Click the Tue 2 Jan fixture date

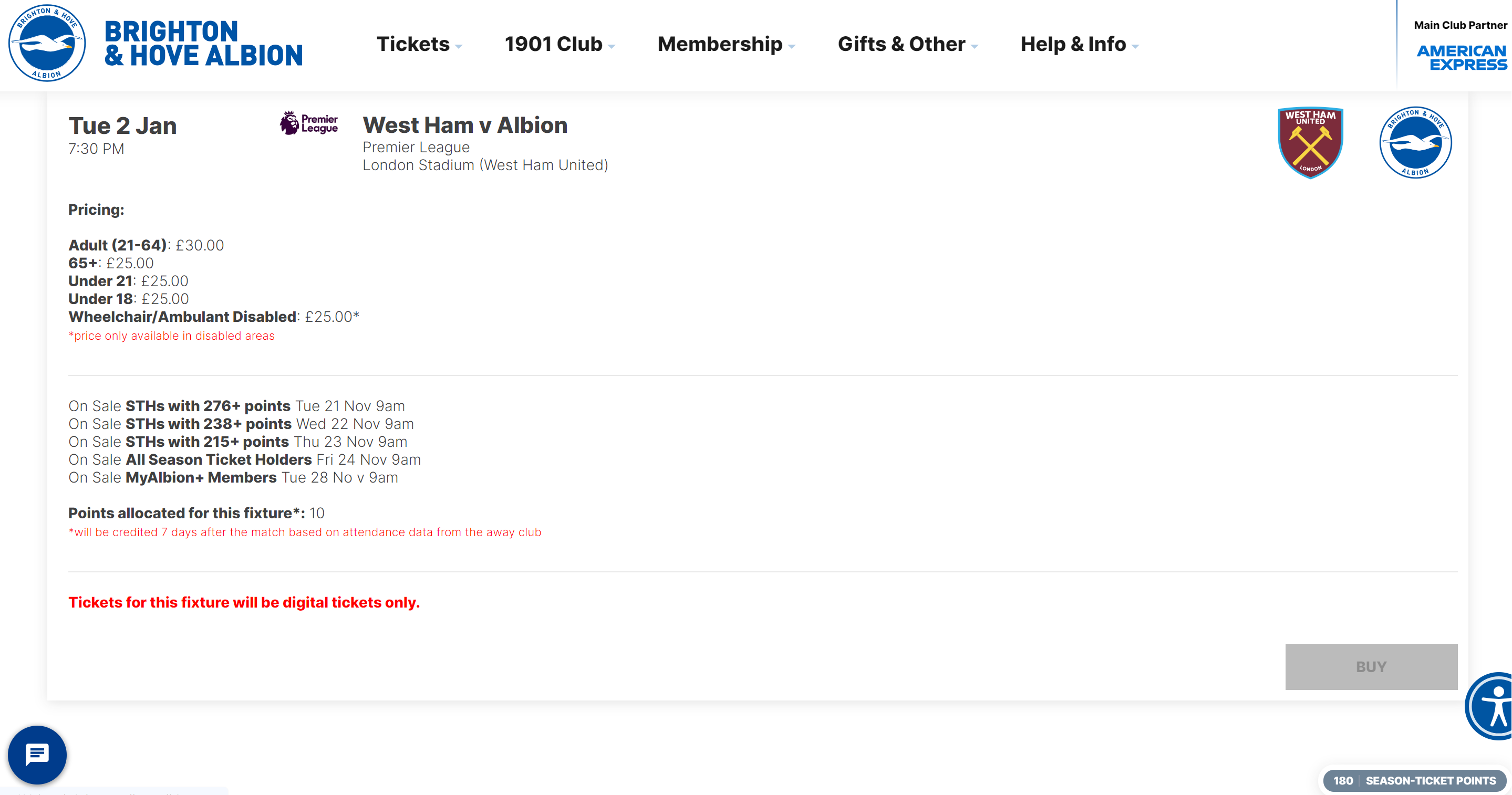[x=122, y=125]
